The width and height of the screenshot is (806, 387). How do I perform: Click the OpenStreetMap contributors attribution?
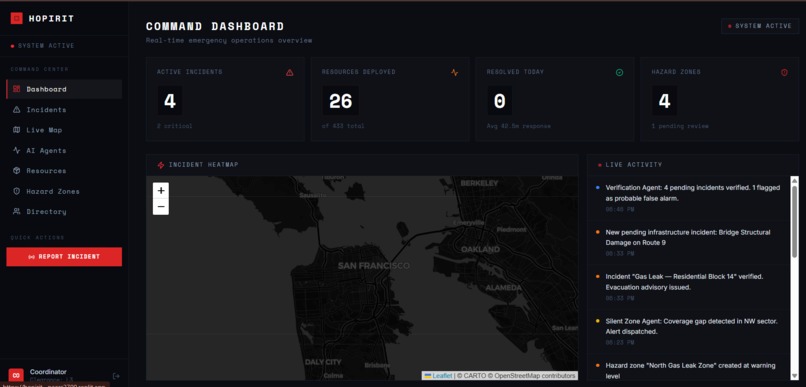(x=535, y=376)
